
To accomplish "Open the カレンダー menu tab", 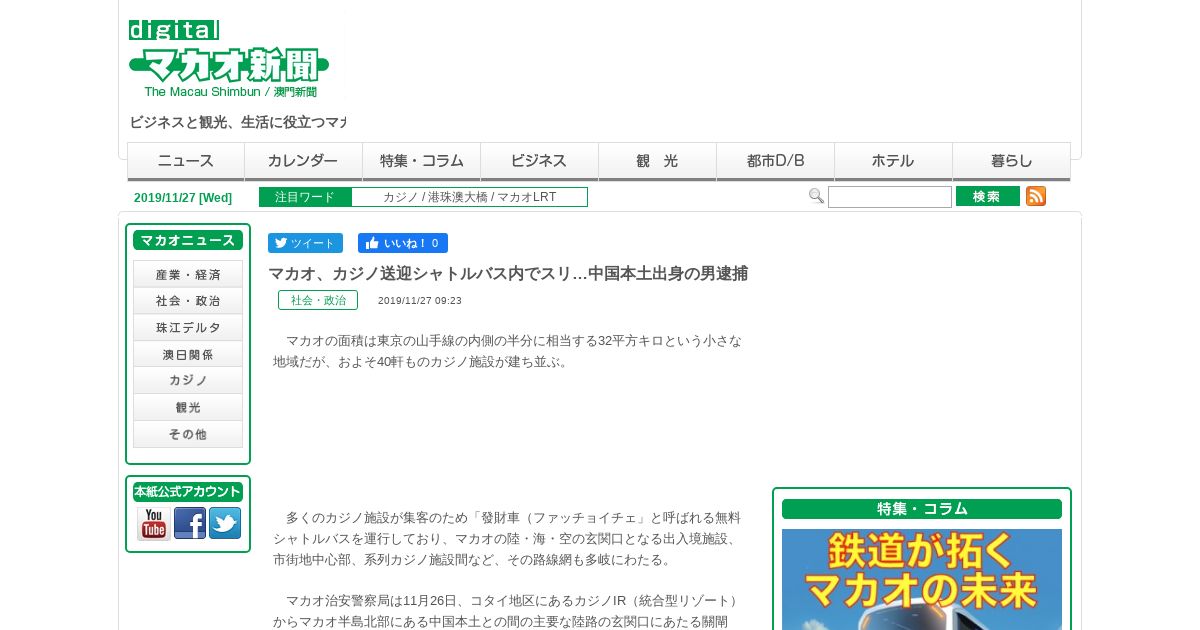I will pos(304,161).
